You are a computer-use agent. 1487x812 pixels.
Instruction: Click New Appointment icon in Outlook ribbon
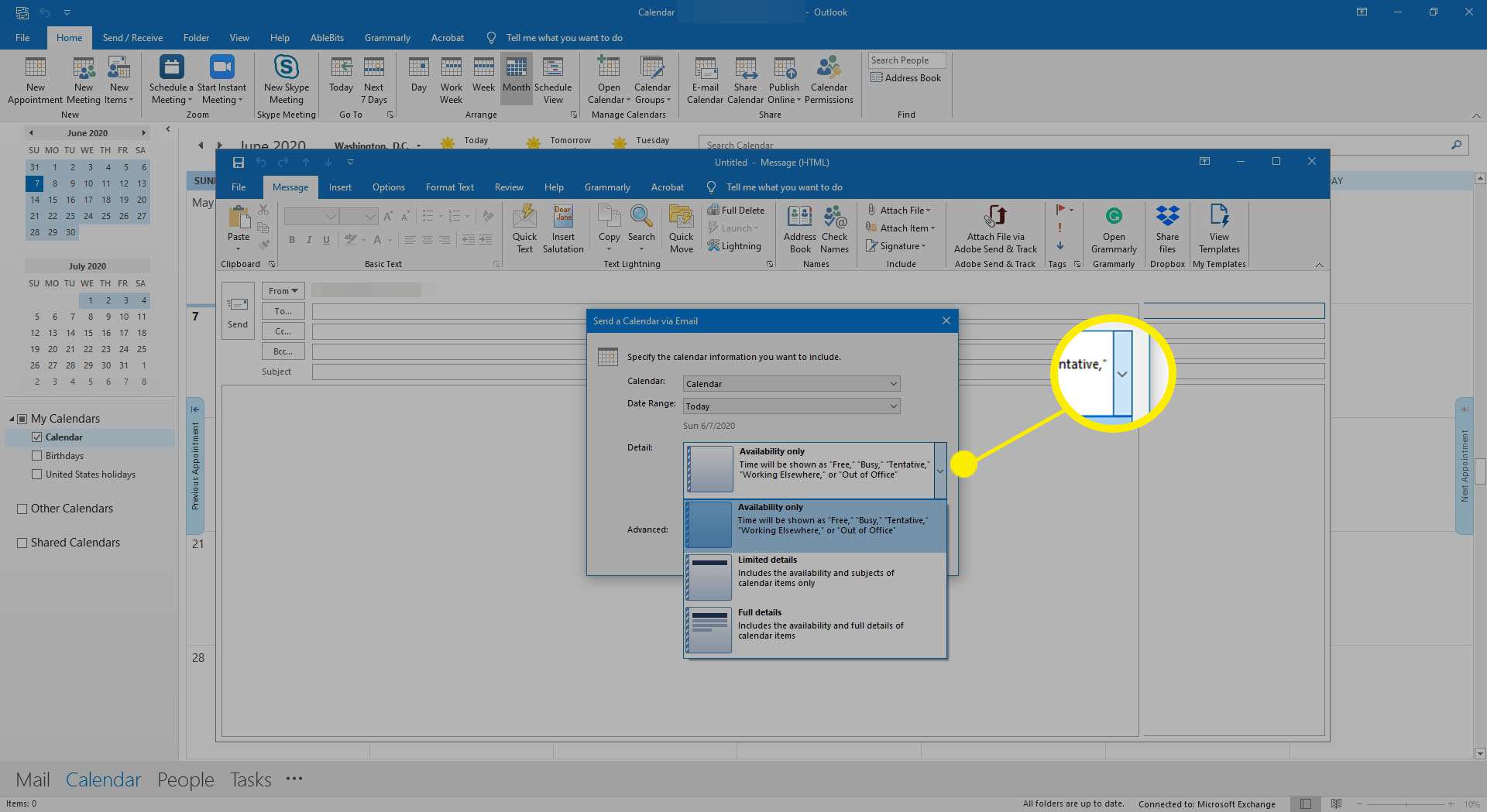pos(36,80)
